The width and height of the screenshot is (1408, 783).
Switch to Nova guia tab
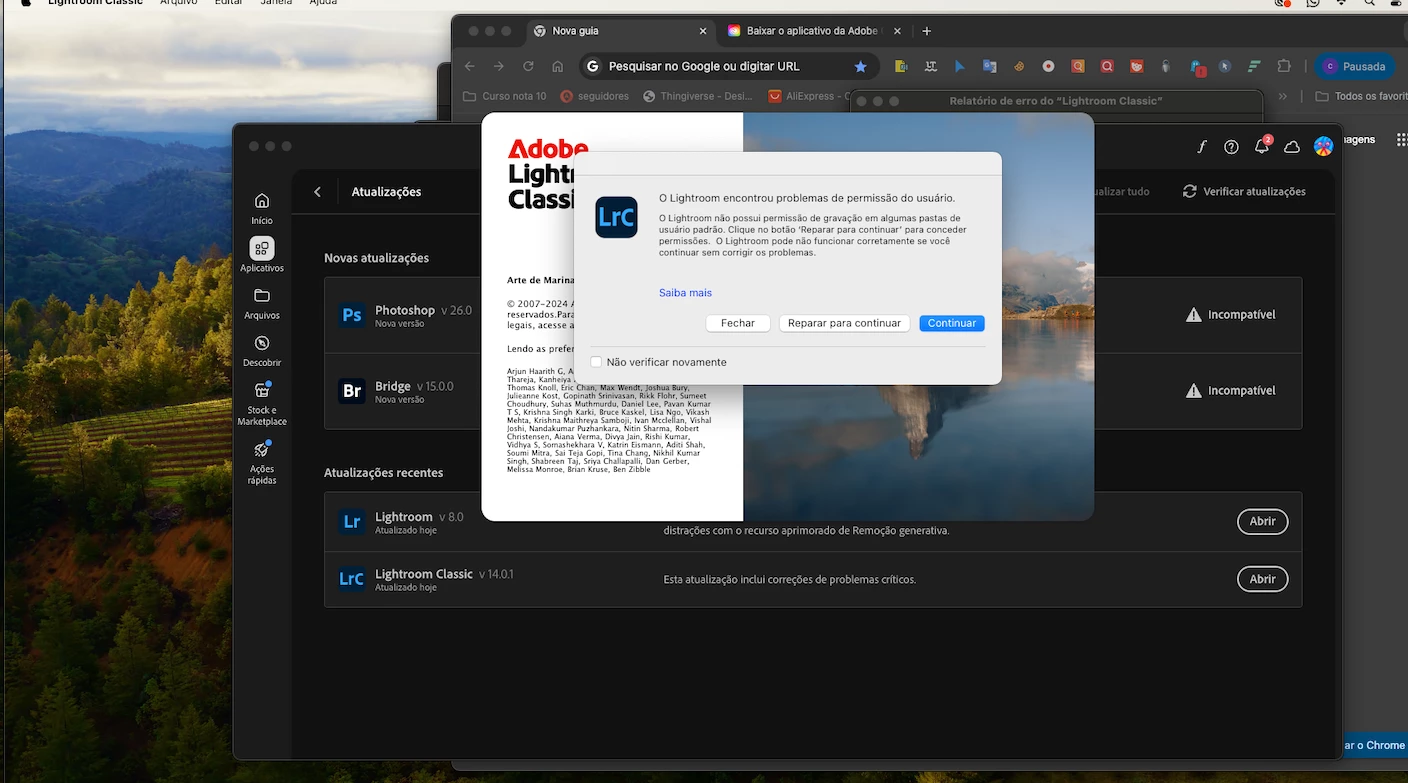pyautogui.click(x=619, y=31)
